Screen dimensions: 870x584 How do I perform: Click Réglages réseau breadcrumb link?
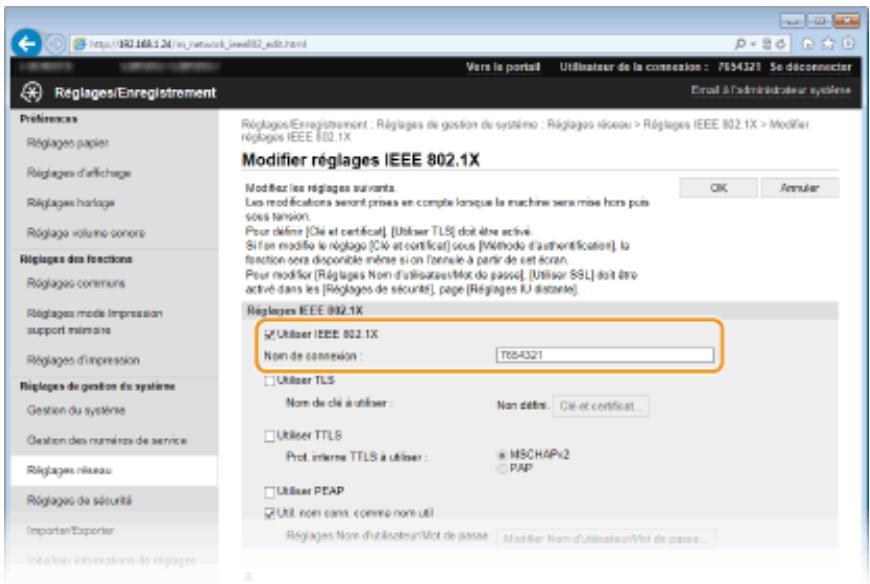pyautogui.click(x=589, y=124)
